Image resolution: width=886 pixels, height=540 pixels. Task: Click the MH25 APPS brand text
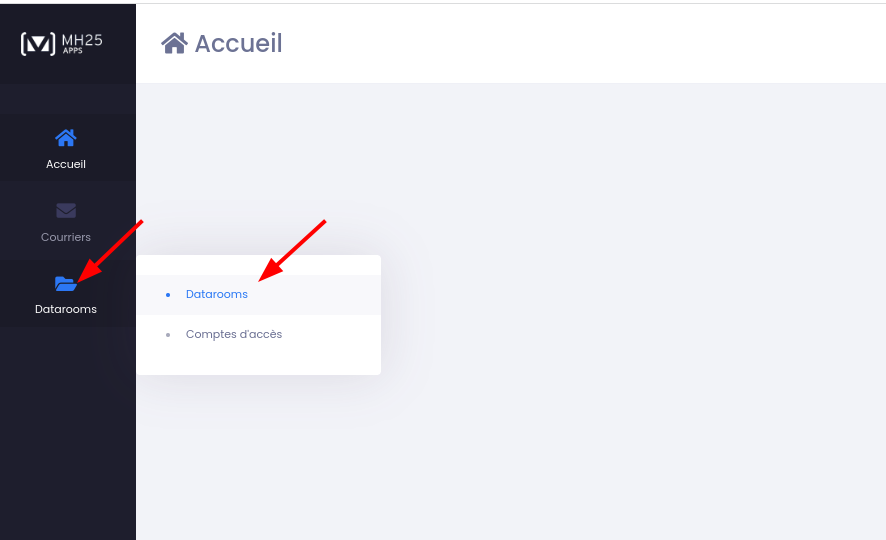[82, 43]
